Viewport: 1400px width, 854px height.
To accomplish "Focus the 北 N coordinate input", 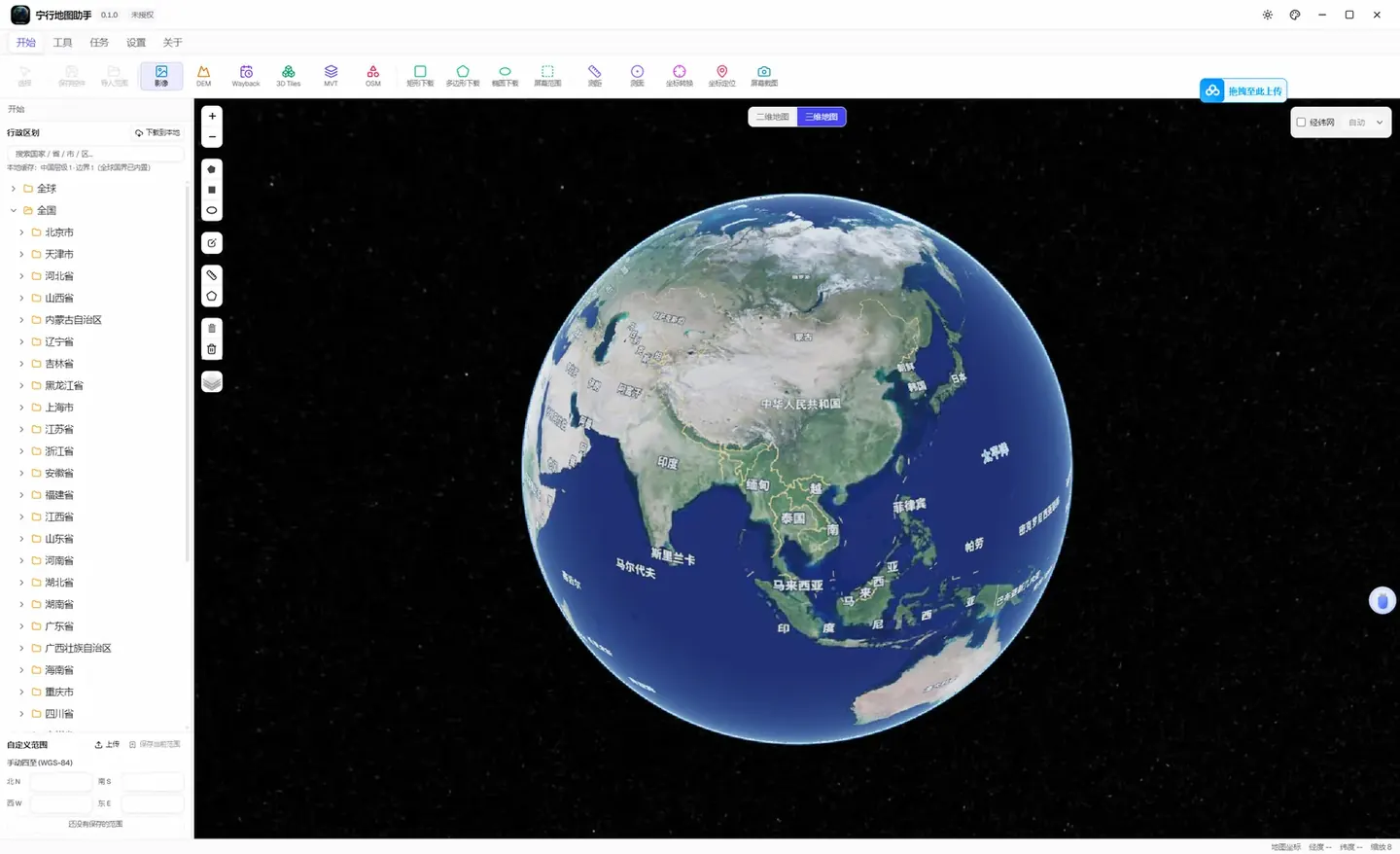I will click(60, 782).
